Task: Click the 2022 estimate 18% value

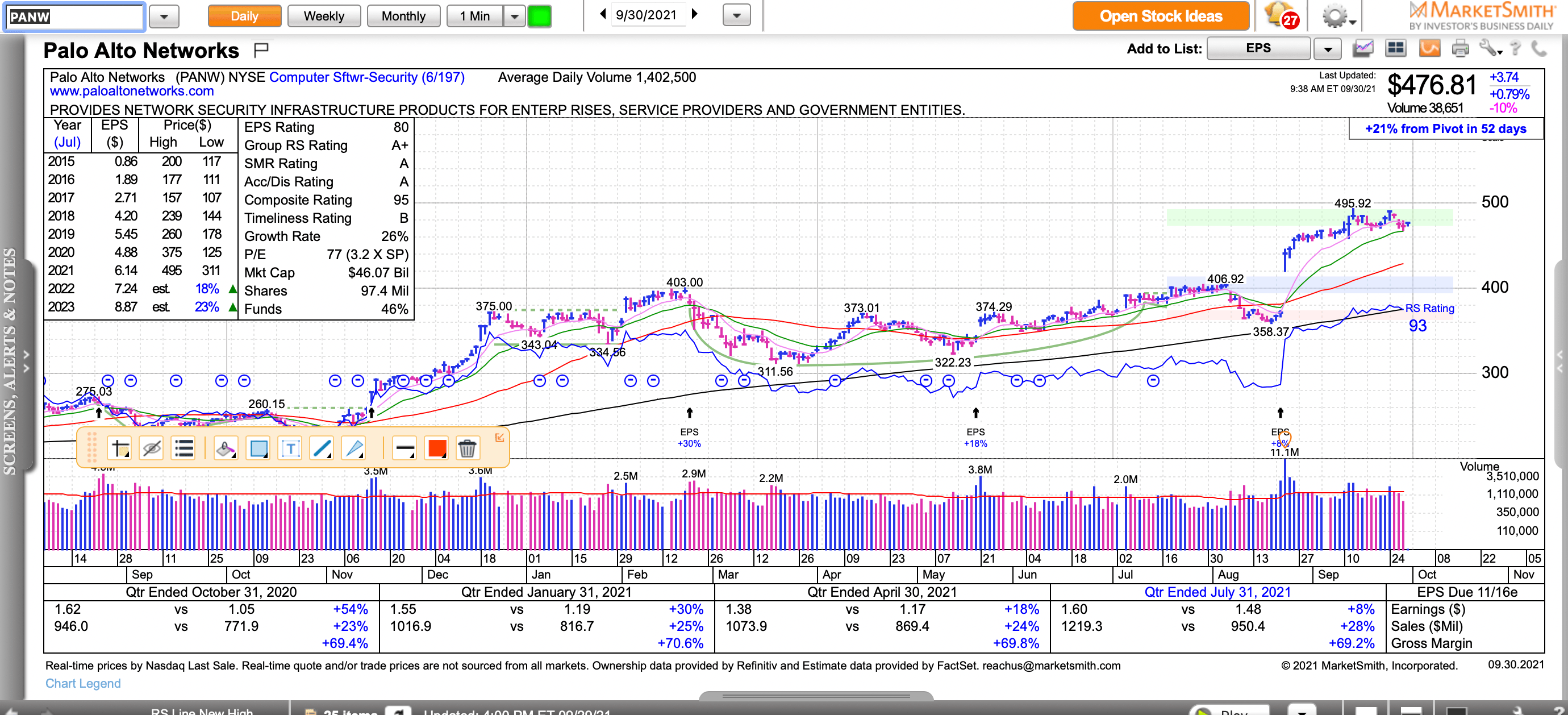Action: tap(206, 289)
